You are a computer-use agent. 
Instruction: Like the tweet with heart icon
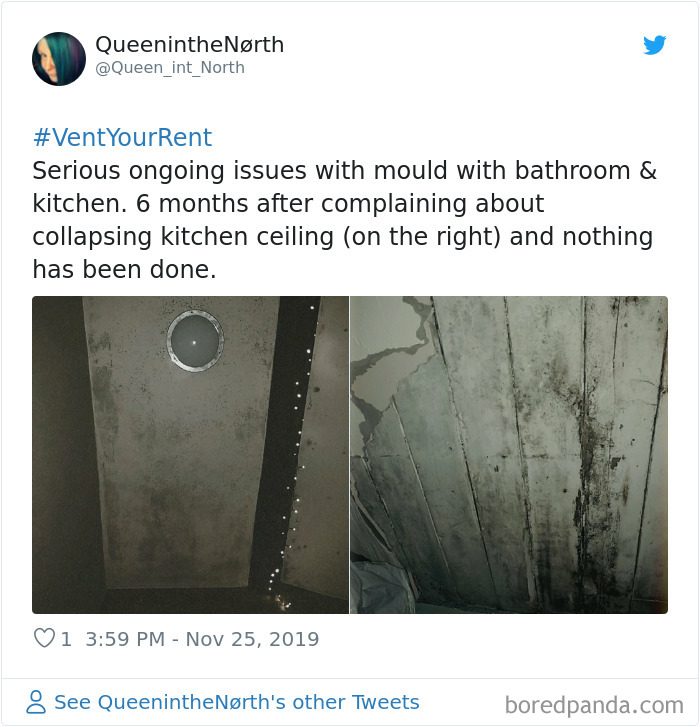click(x=45, y=638)
